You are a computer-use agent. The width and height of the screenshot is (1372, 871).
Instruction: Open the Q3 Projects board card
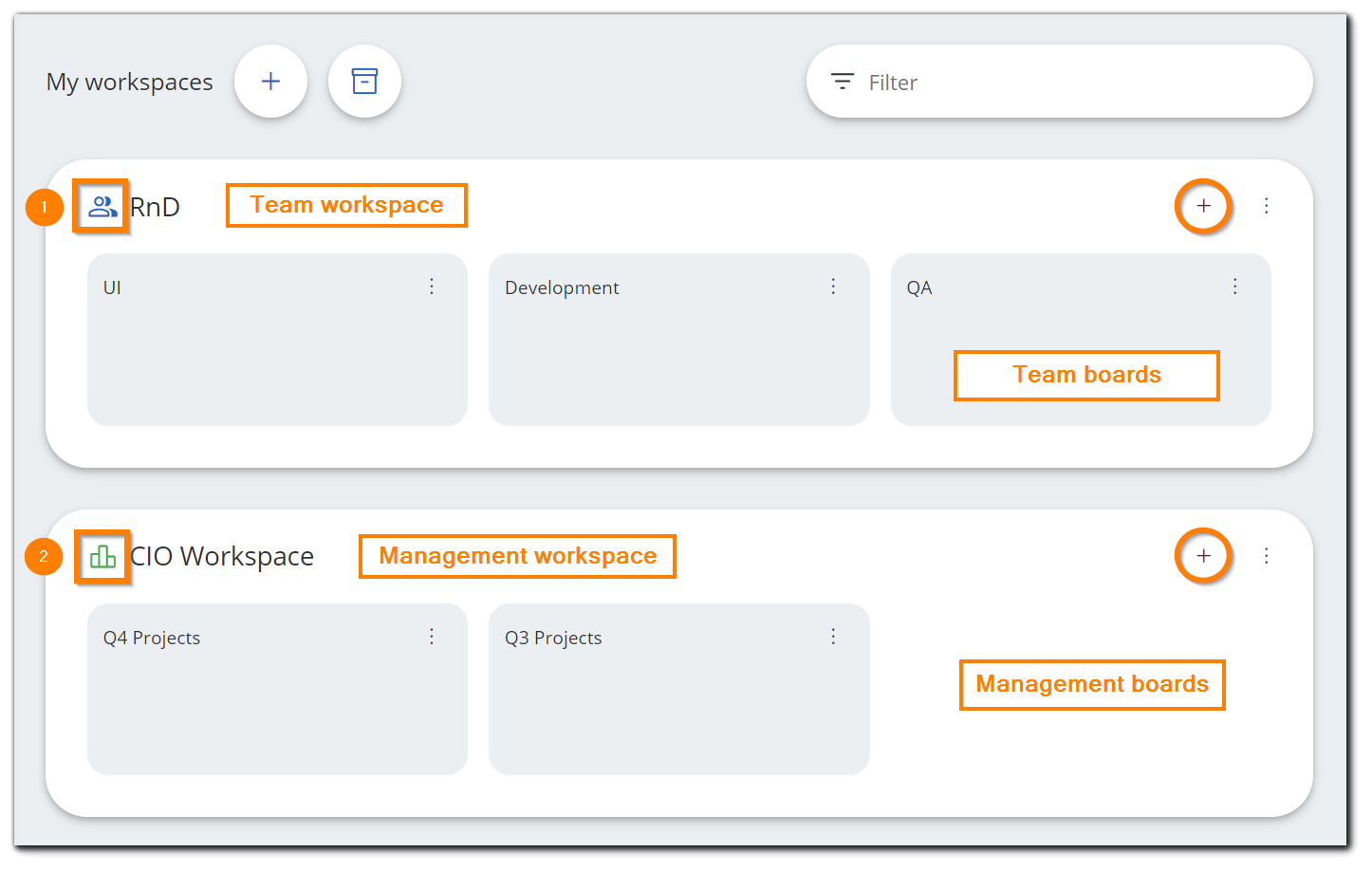[679, 690]
